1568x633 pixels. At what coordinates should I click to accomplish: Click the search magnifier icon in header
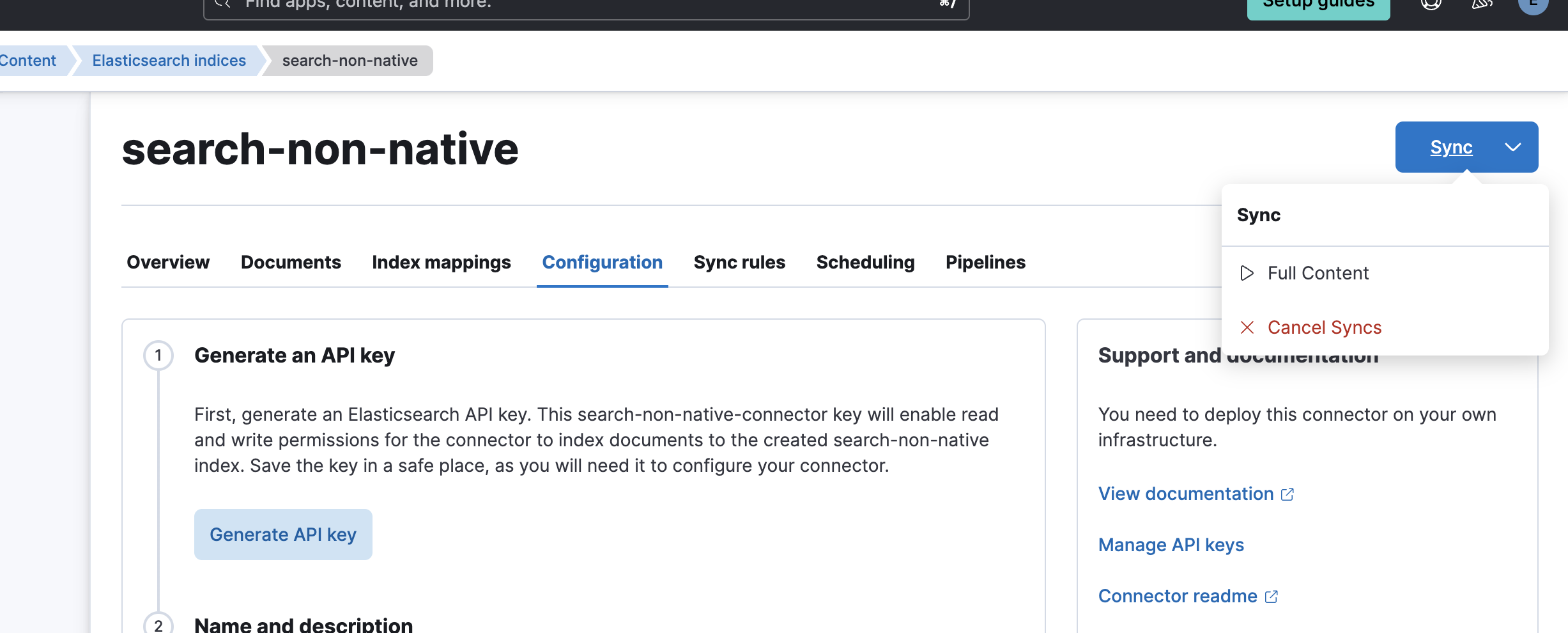(222, 4)
